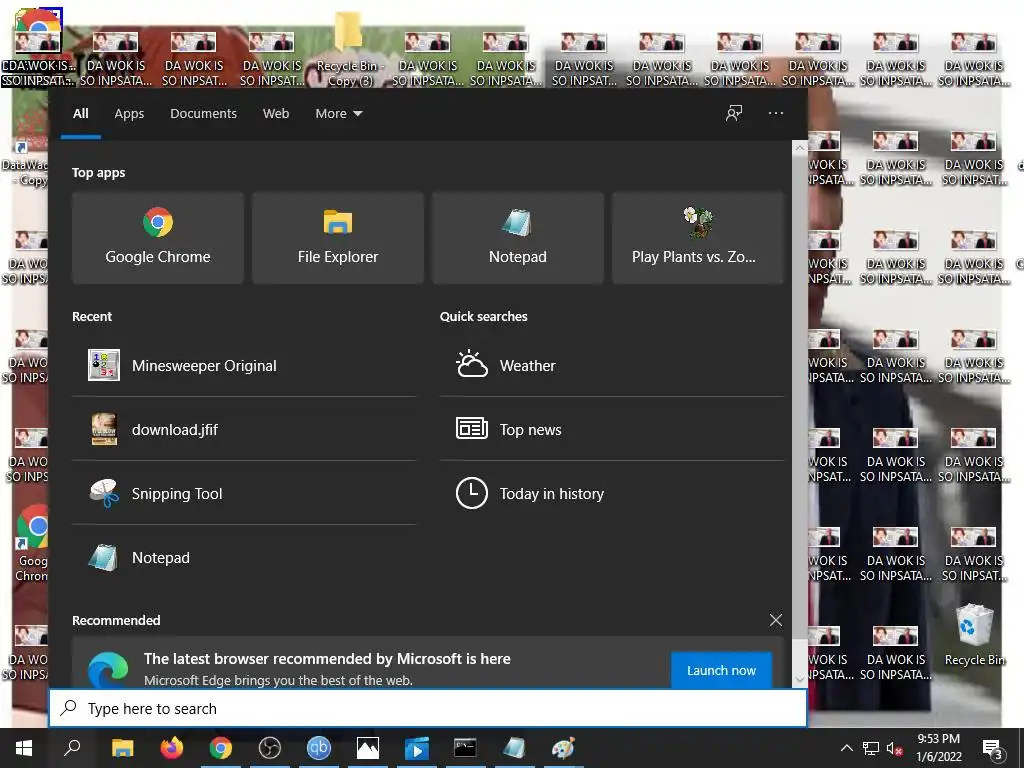This screenshot has height=768, width=1024.
Task: Show hidden system tray icons
Action: click(846, 748)
